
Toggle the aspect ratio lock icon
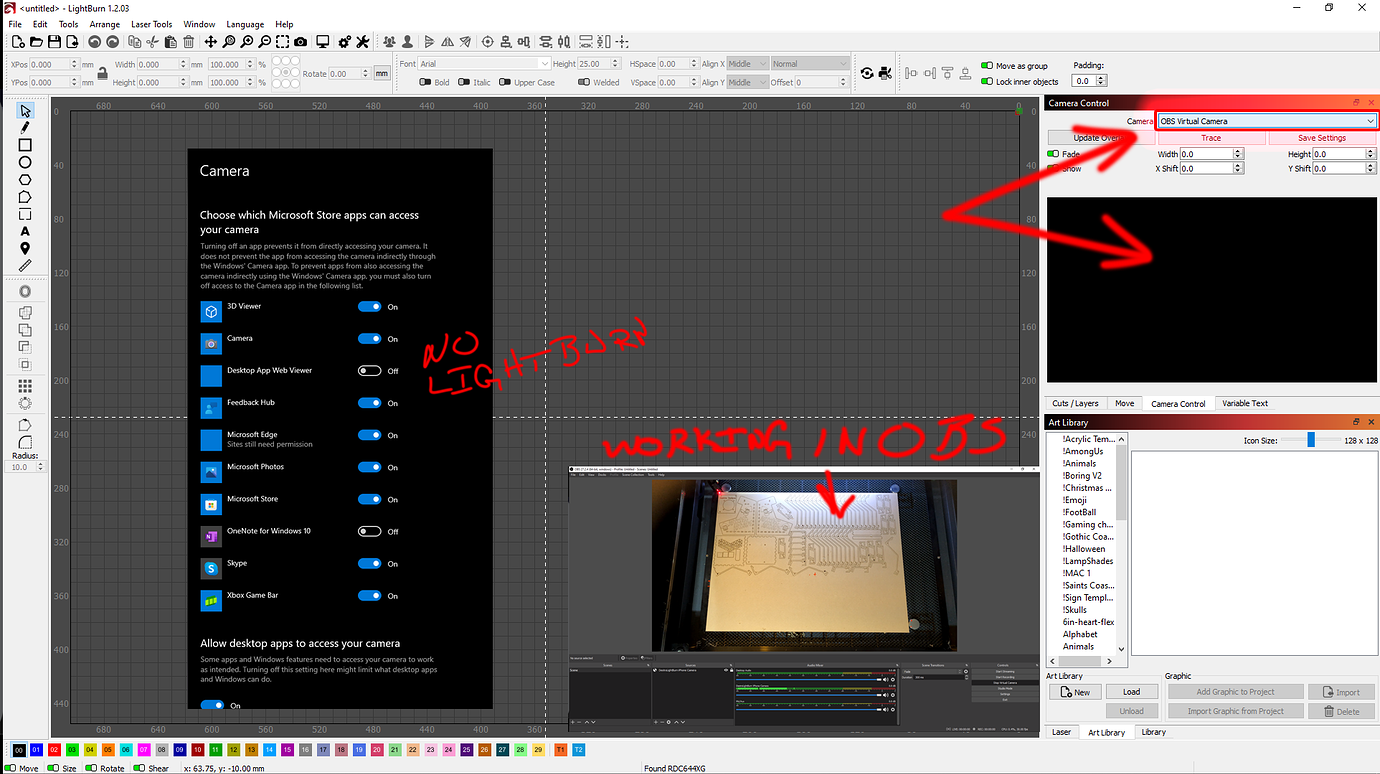coord(102,73)
